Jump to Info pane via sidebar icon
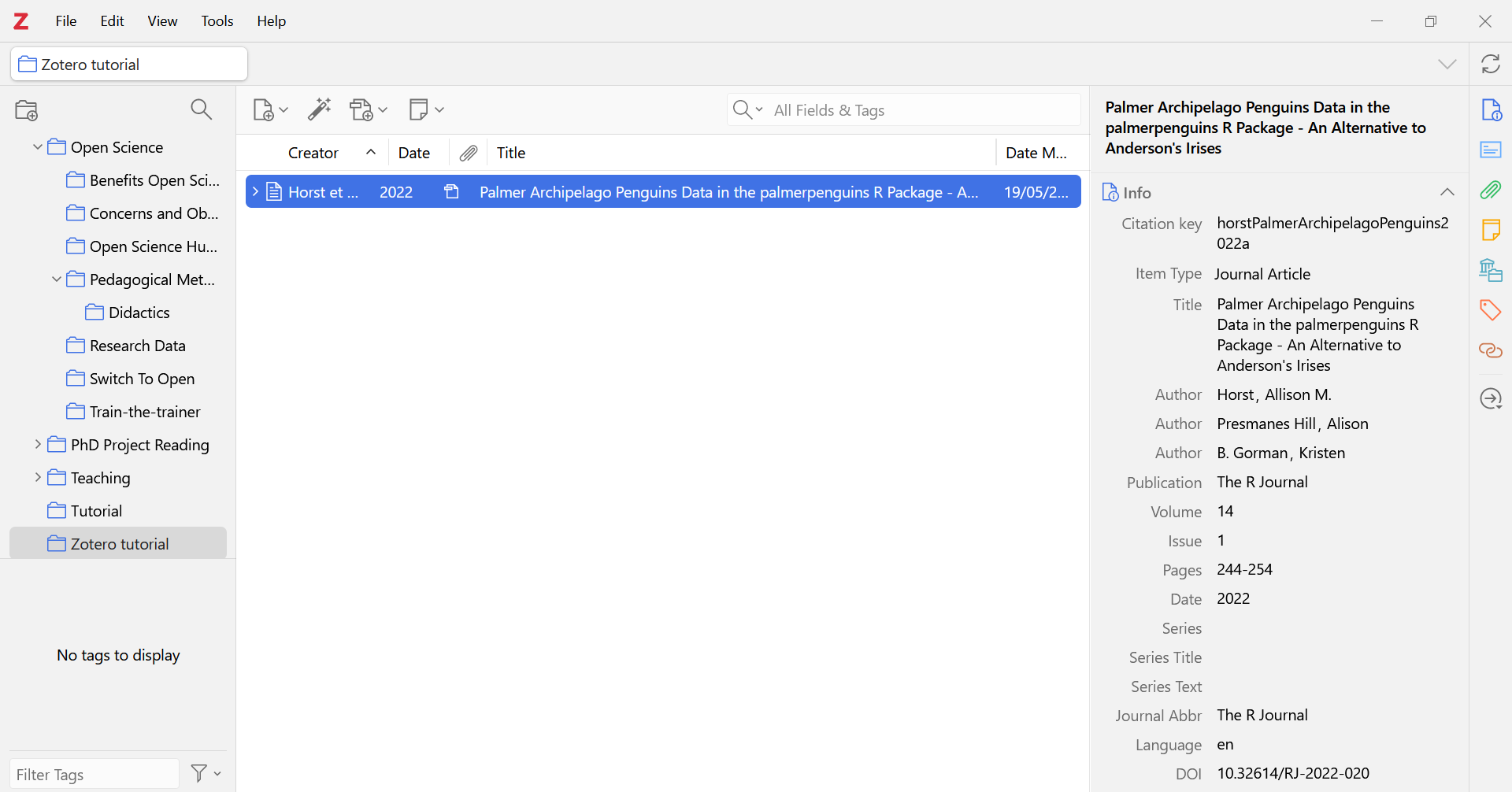The image size is (1512, 792). (x=1491, y=109)
